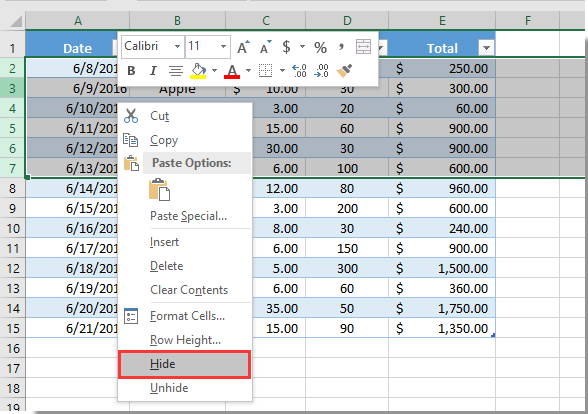Click price cell showing 12.00
The height and width of the screenshot is (414, 588).
(x=279, y=188)
